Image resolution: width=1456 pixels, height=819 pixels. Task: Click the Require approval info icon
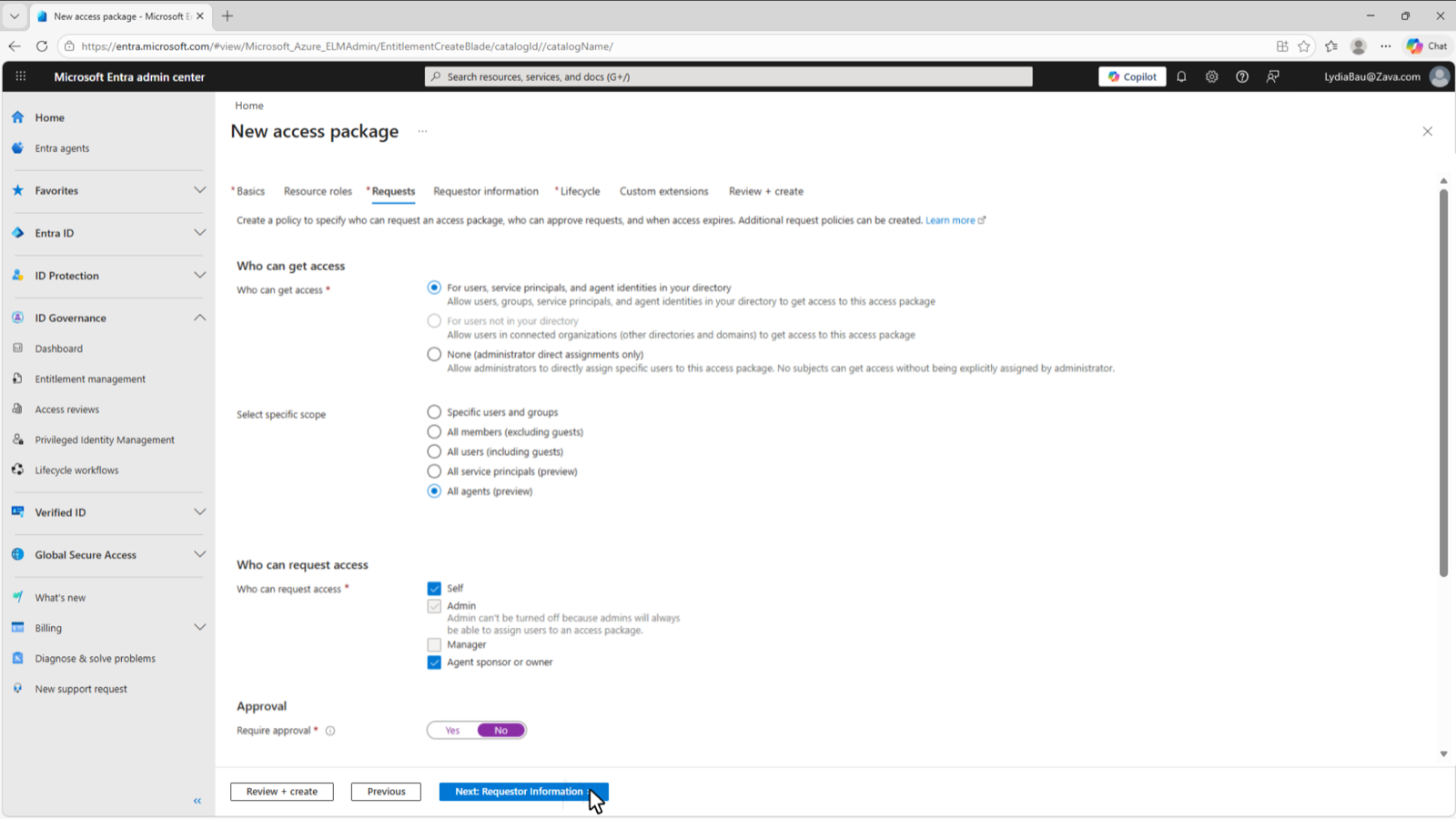[x=330, y=731]
